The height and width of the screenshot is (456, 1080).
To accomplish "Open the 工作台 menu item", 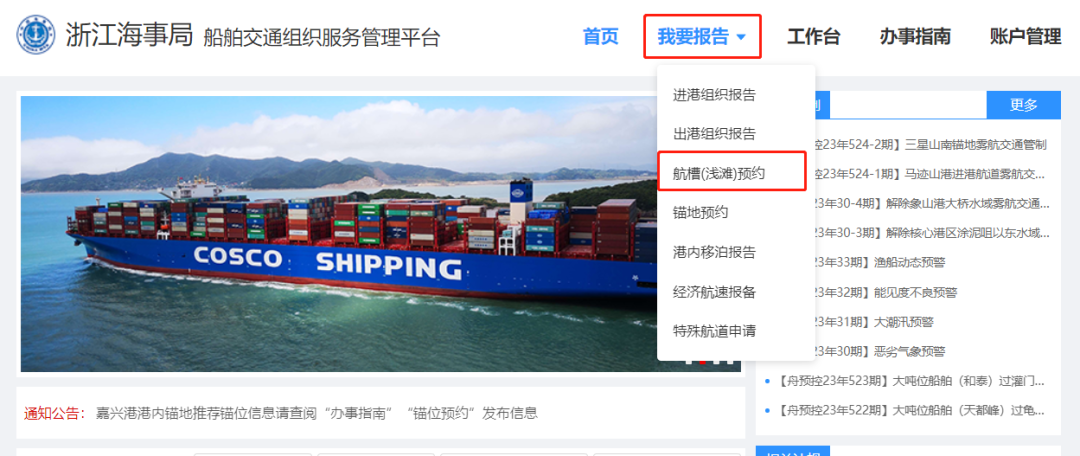I will click(813, 37).
